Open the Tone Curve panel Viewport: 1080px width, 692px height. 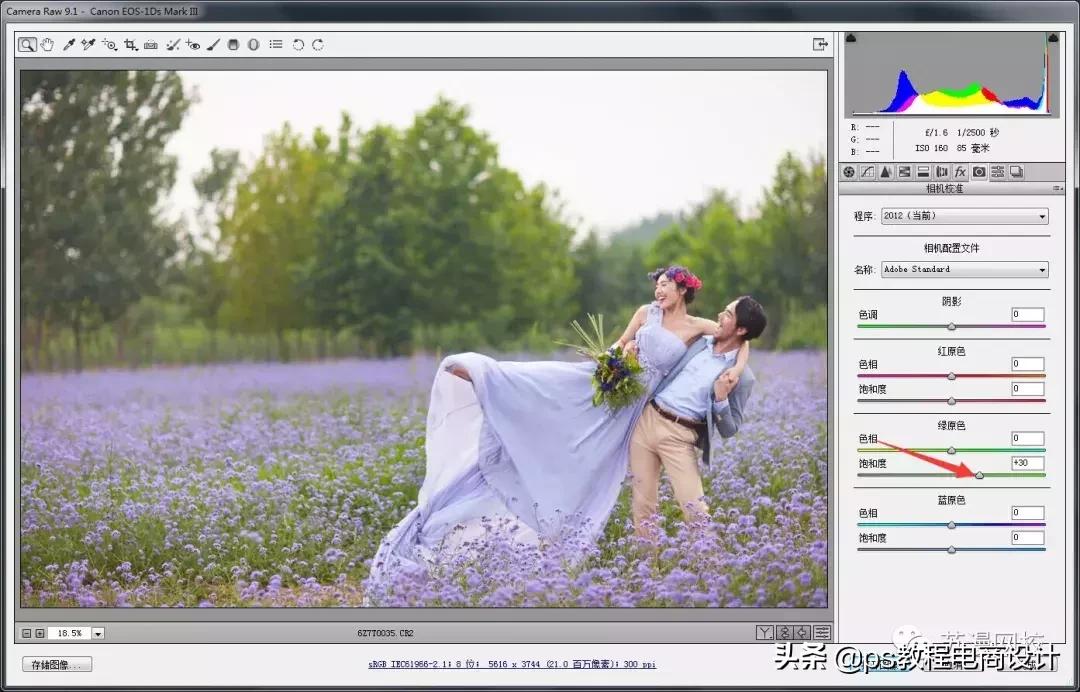867,172
